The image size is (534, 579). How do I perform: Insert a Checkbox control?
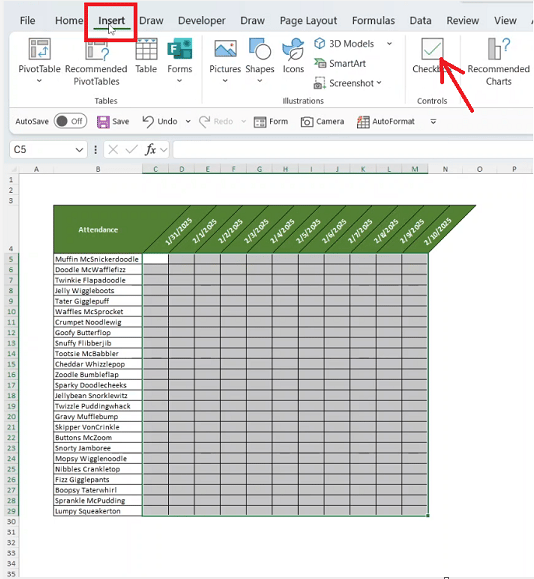pos(432,56)
